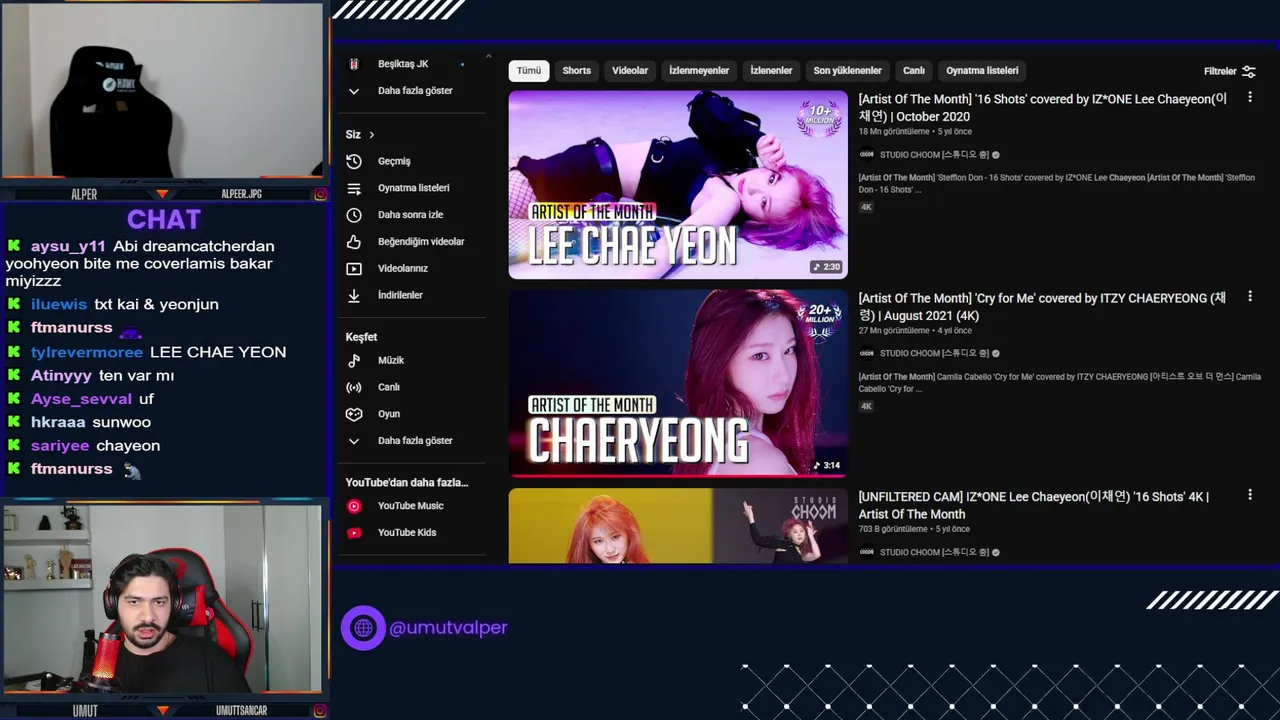Open Filtreler filter sliders icon

click(x=1248, y=71)
